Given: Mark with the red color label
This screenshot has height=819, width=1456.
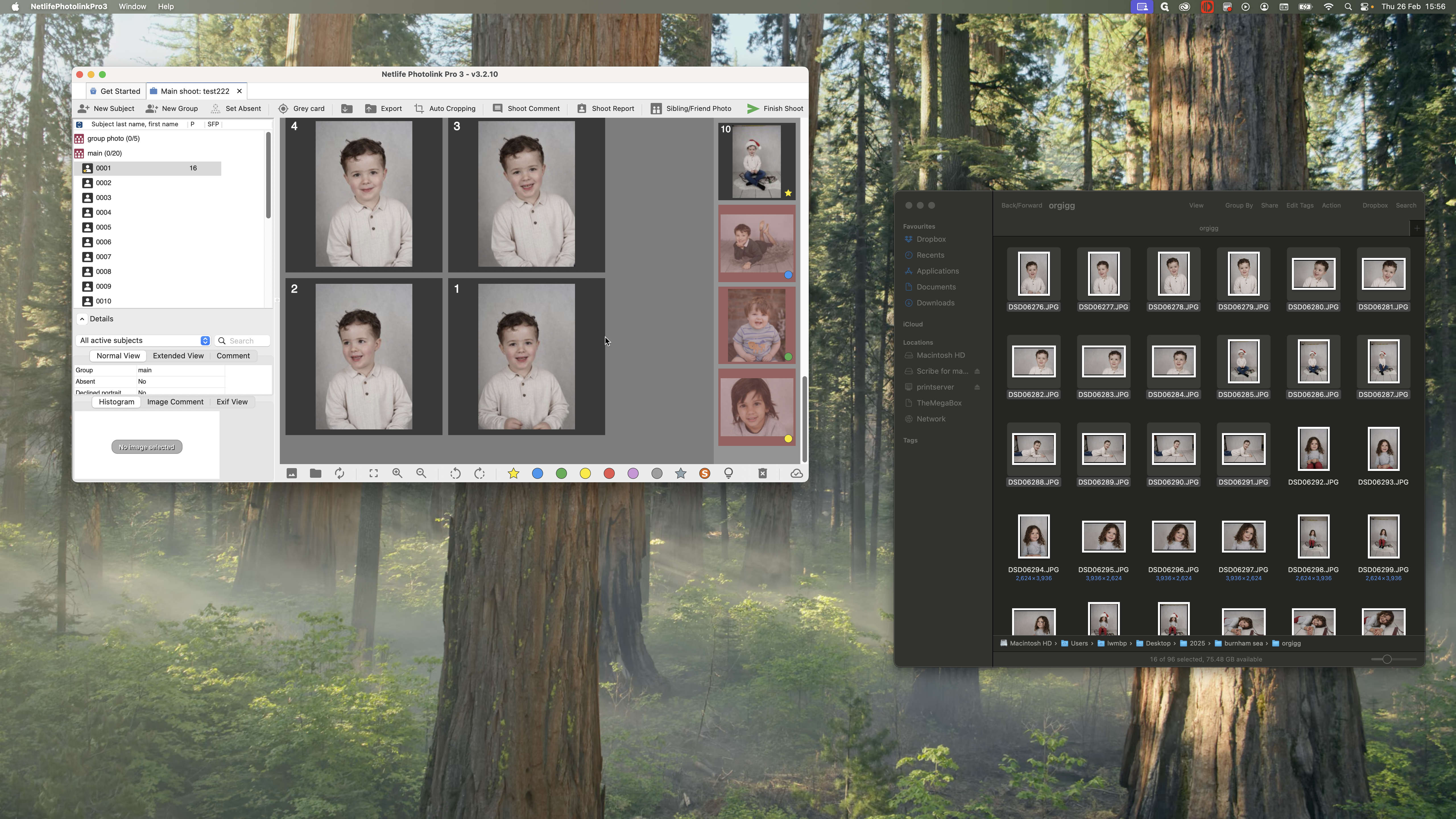Looking at the screenshot, I should (609, 474).
